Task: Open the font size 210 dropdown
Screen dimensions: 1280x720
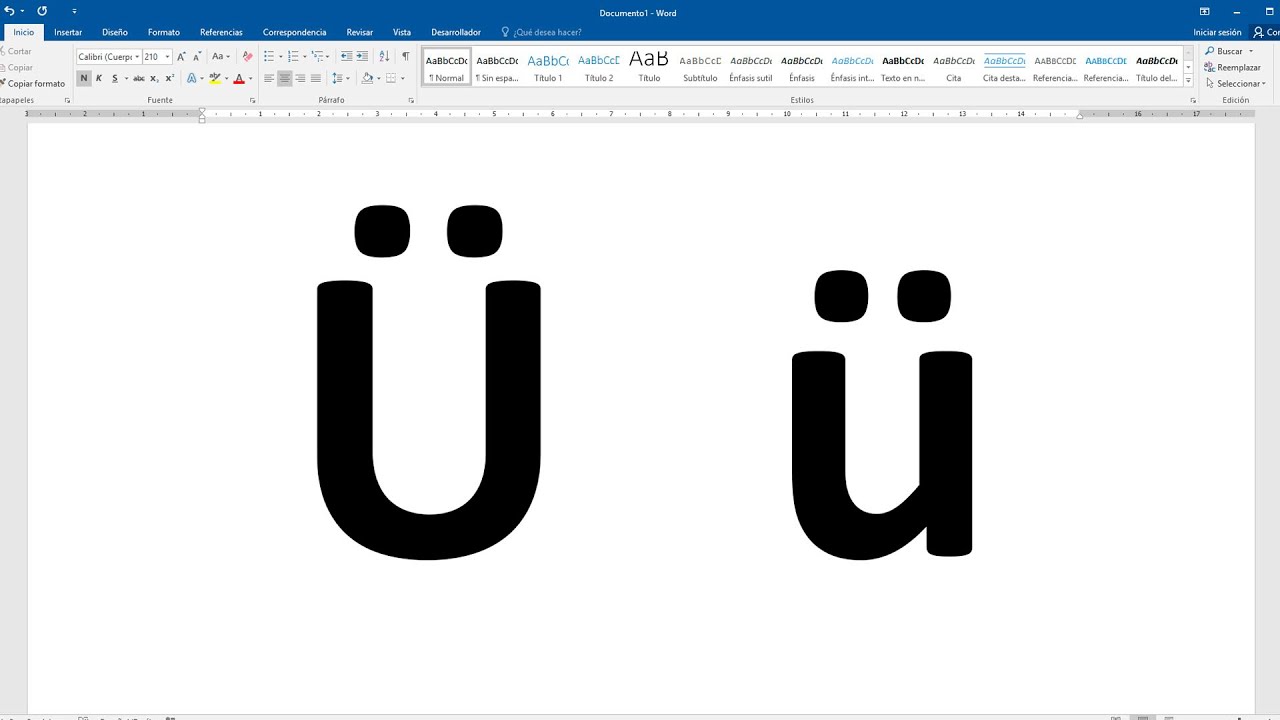Action: pyautogui.click(x=167, y=57)
